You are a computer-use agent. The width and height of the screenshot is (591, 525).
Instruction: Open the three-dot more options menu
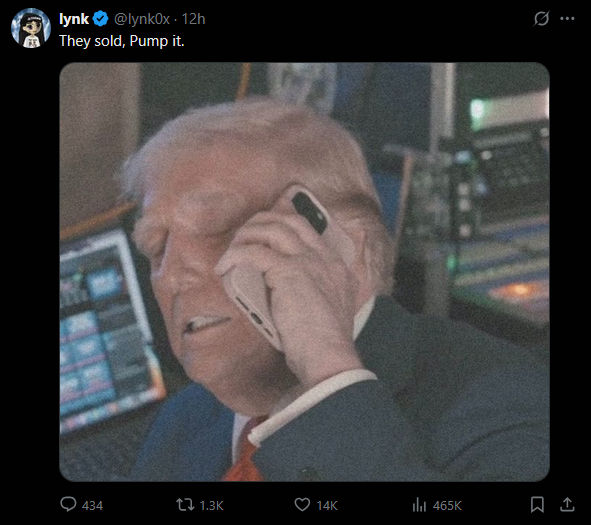coord(567,18)
